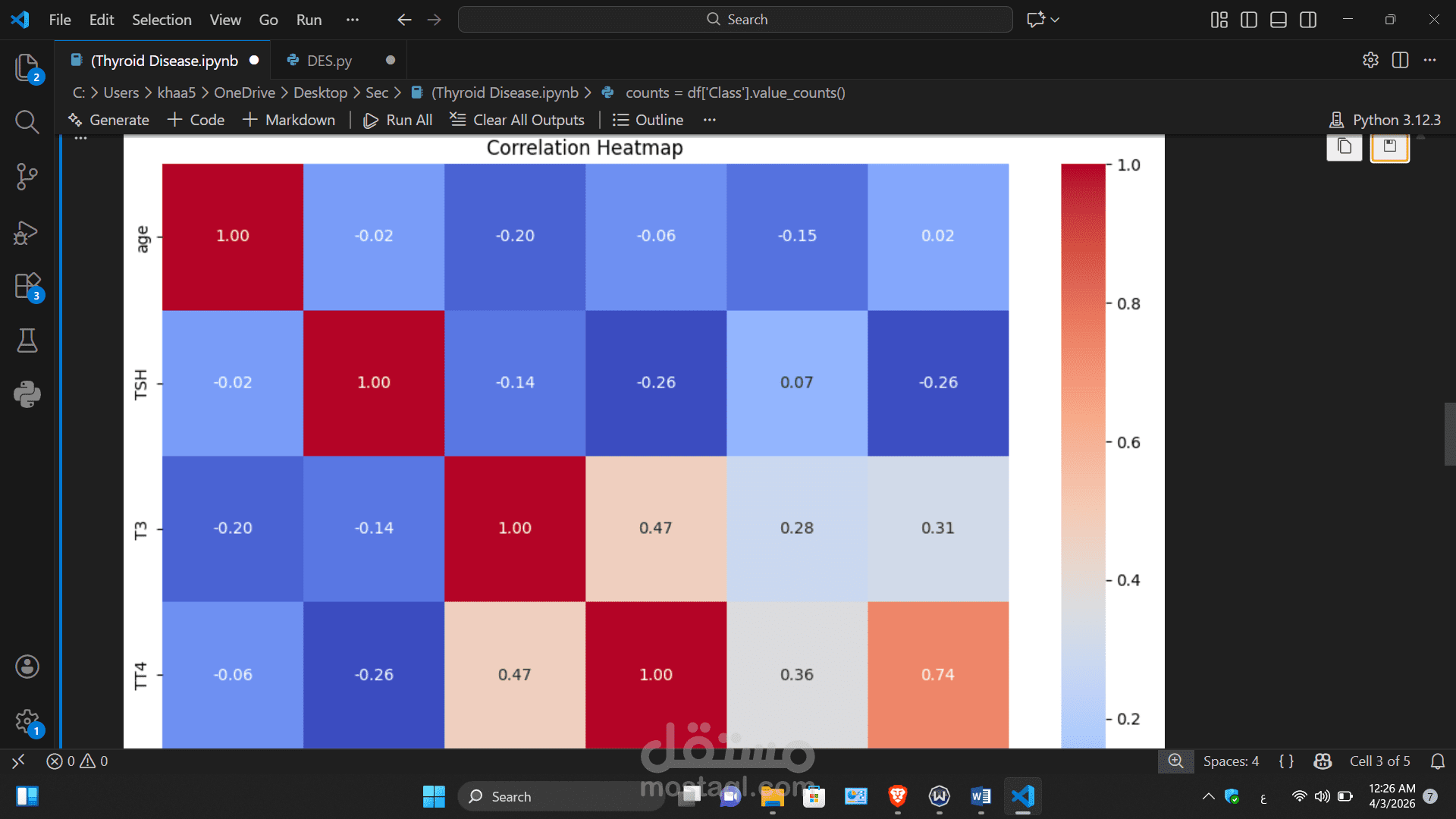
Task: Open the Source Control view
Action: [x=27, y=177]
